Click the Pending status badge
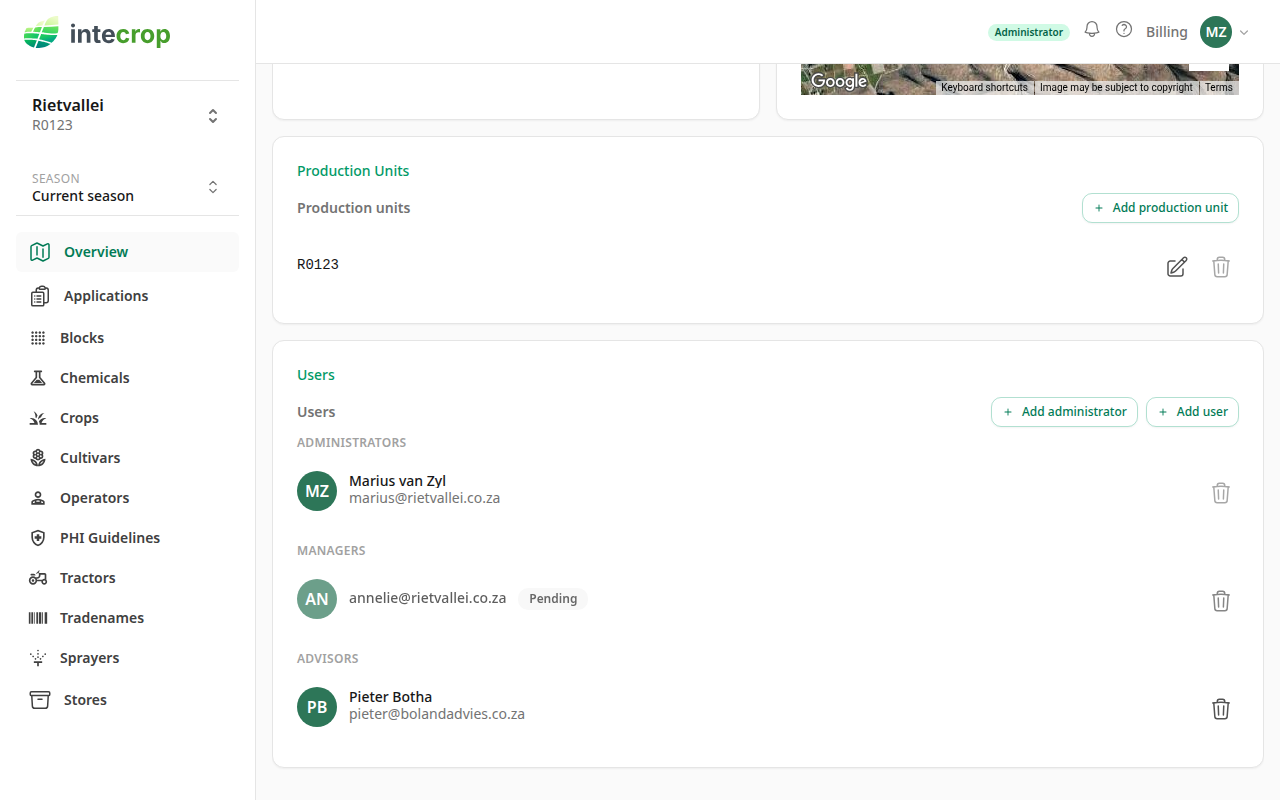This screenshot has height=800, width=1280. [553, 599]
